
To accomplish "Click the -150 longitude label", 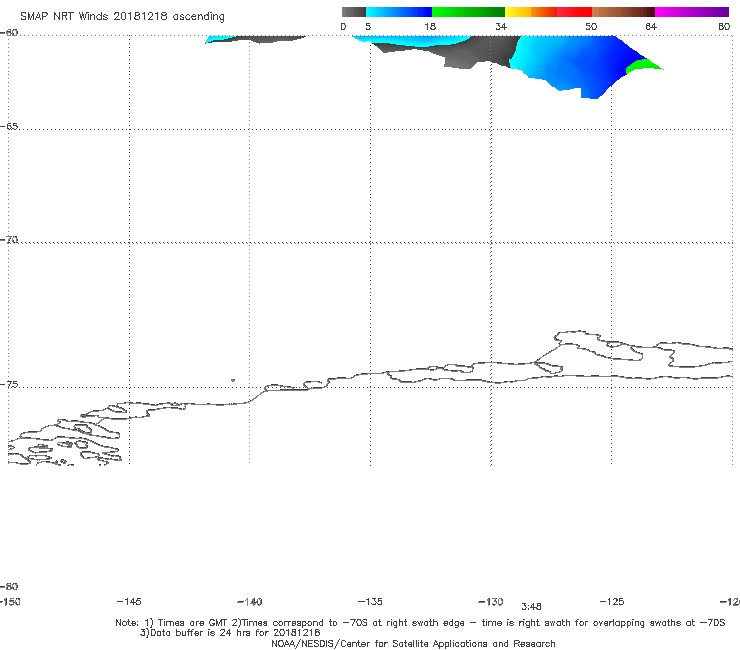I will click(10, 602).
